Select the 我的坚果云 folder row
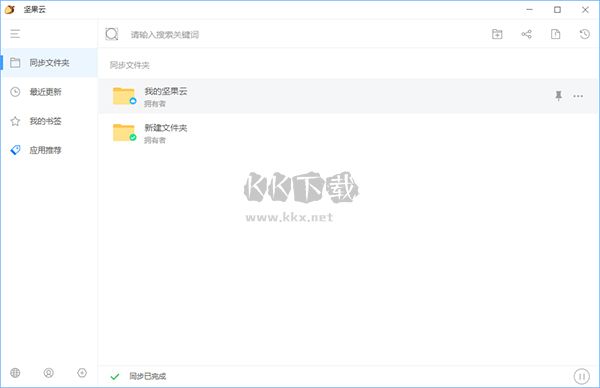 pos(348,96)
